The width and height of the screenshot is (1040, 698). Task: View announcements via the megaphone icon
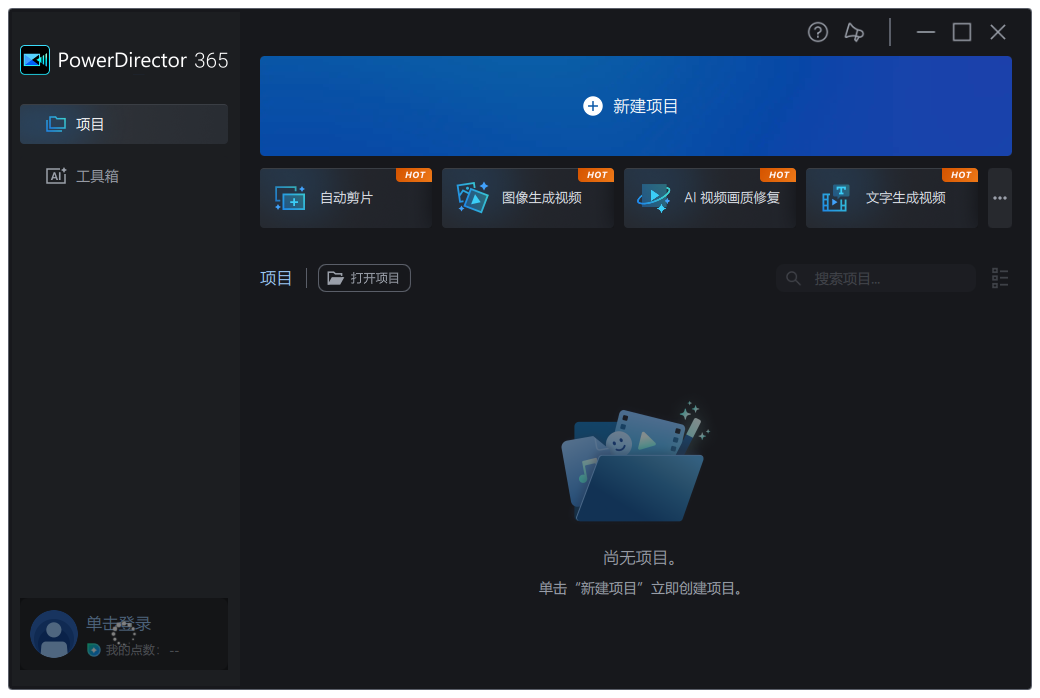854,32
